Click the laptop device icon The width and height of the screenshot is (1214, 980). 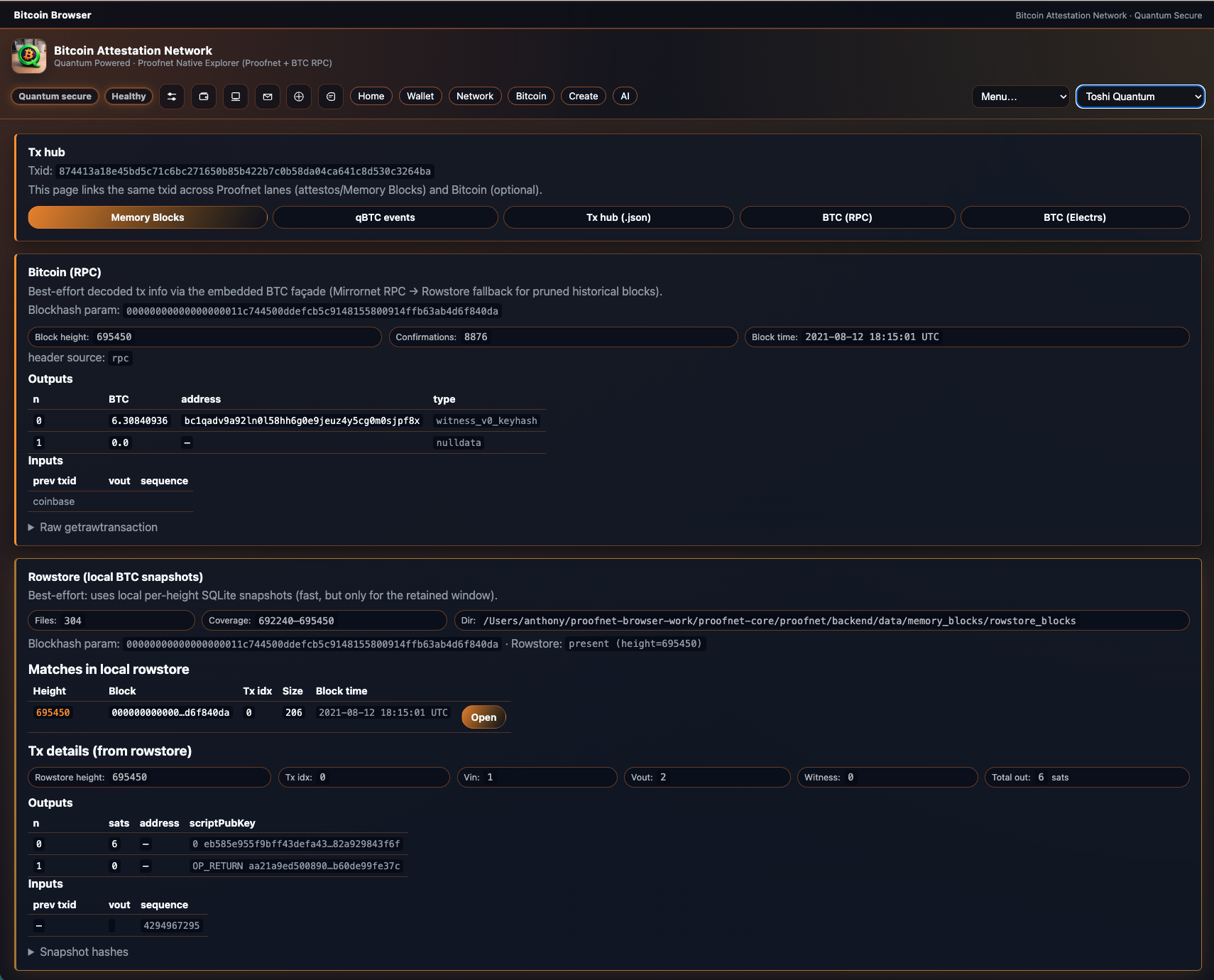point(236,97)
